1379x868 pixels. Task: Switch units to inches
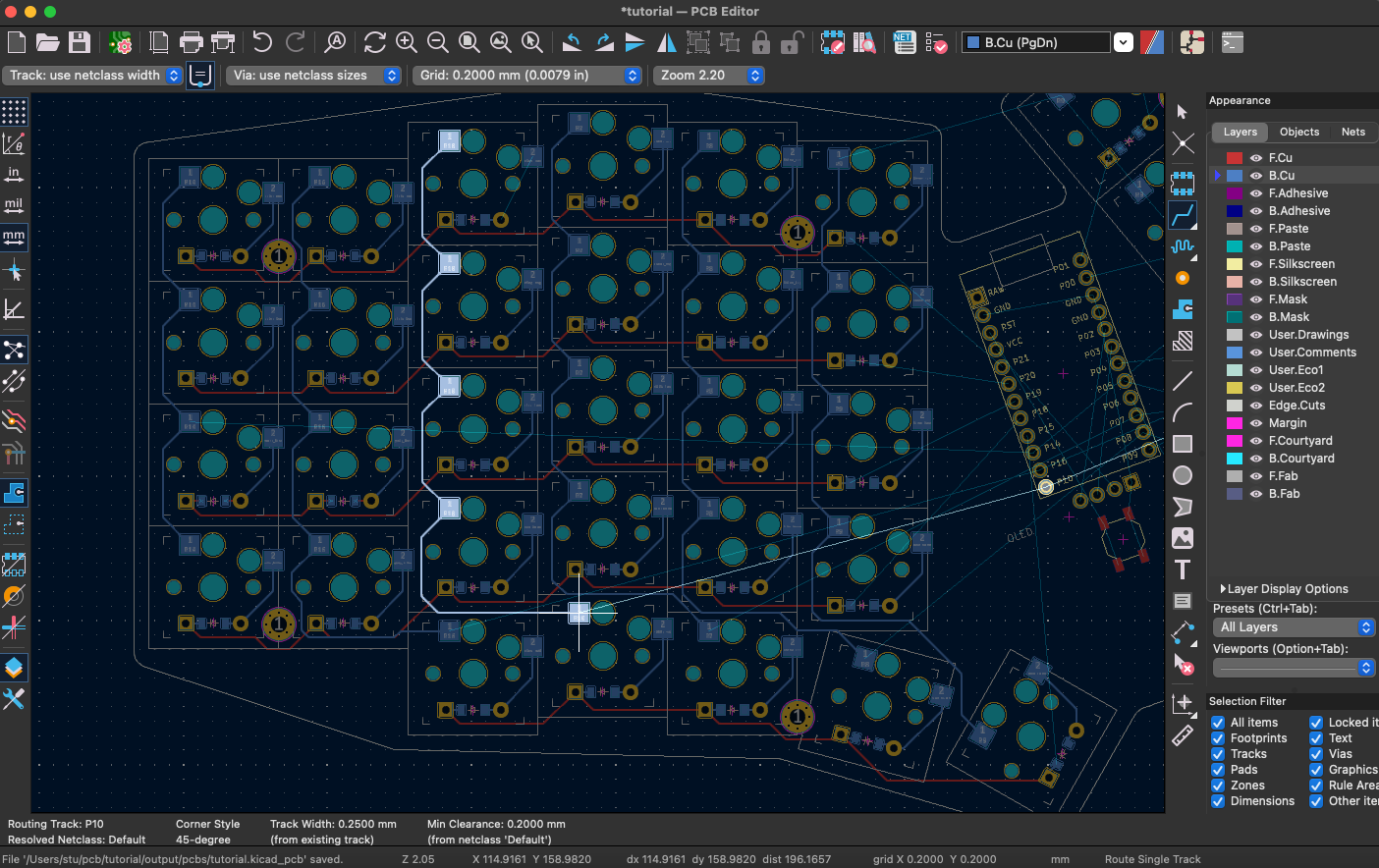14,174
